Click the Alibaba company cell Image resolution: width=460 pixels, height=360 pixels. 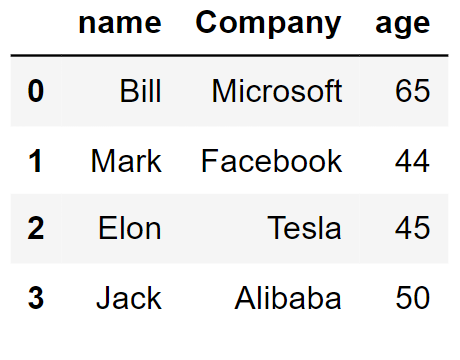coord(288,298)
